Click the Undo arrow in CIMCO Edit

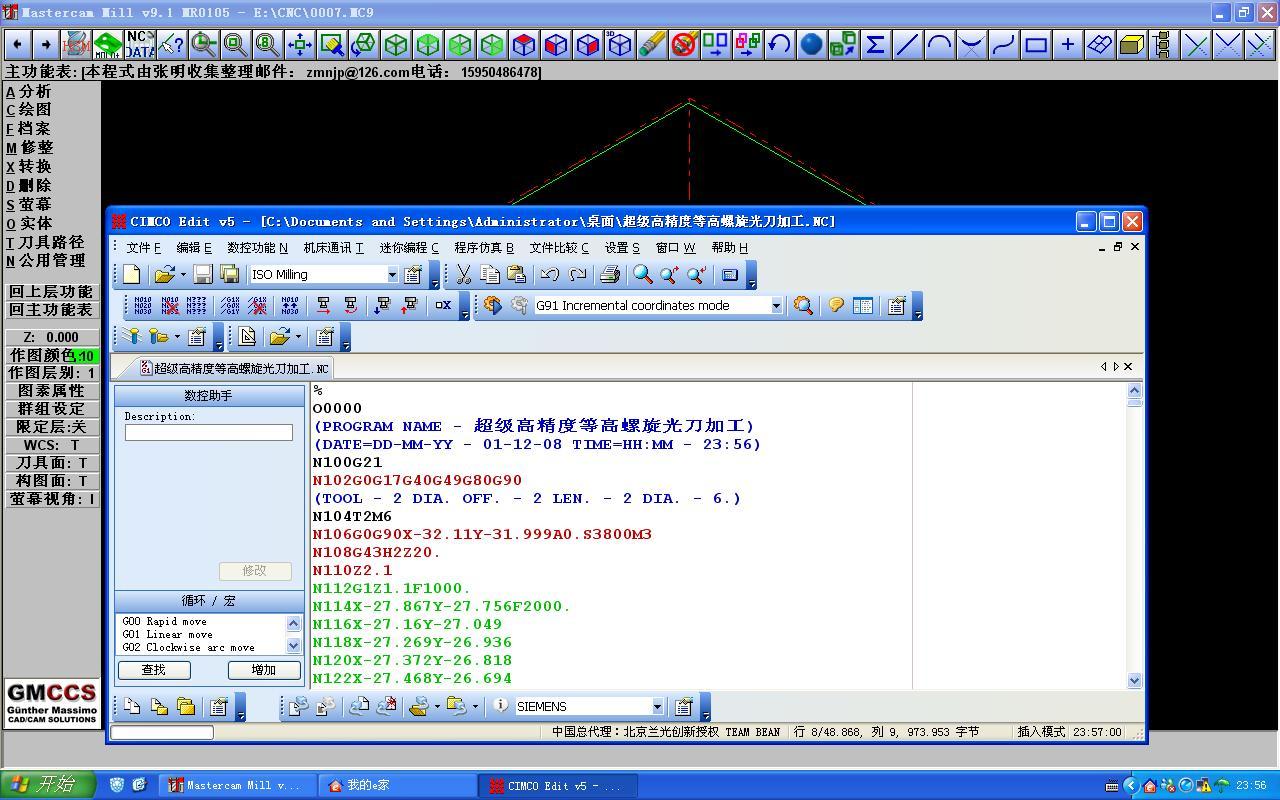coord(549,275)
